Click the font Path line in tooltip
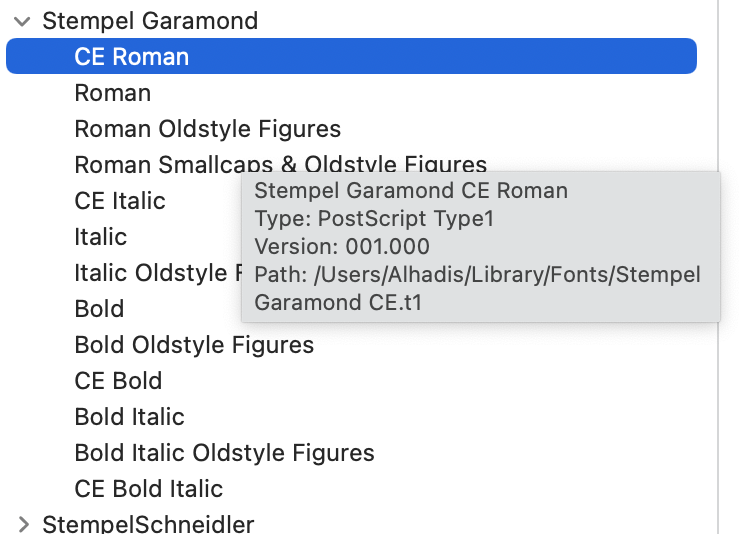This screenshot has width=748, height=534. (477, 288)
